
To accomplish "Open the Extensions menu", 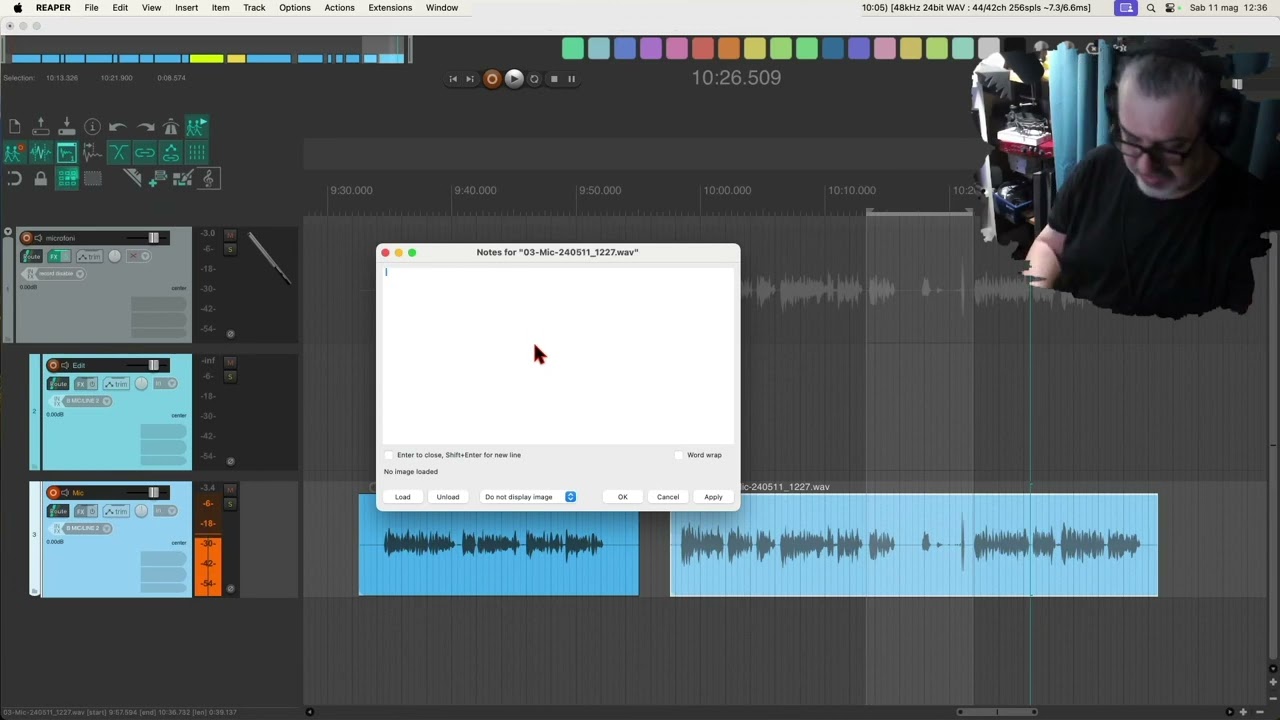I will point(390,8).
